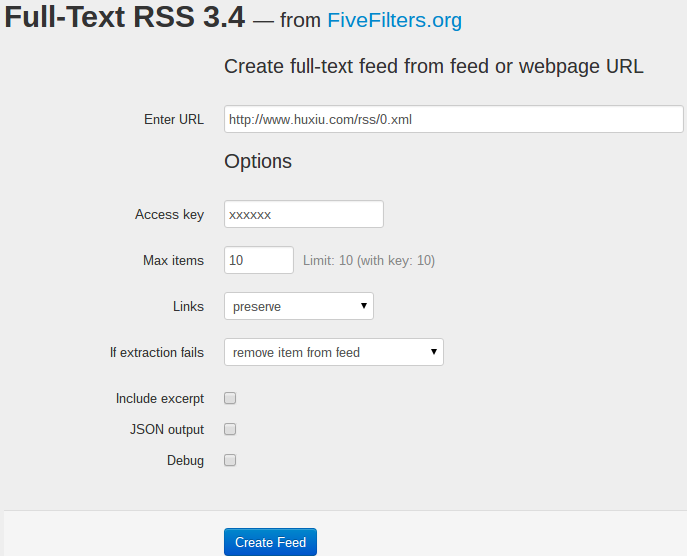The width and height of the screenshot is (687, 556).
Task: Click the 'Enter URL' label
Action: click(174, 119)
